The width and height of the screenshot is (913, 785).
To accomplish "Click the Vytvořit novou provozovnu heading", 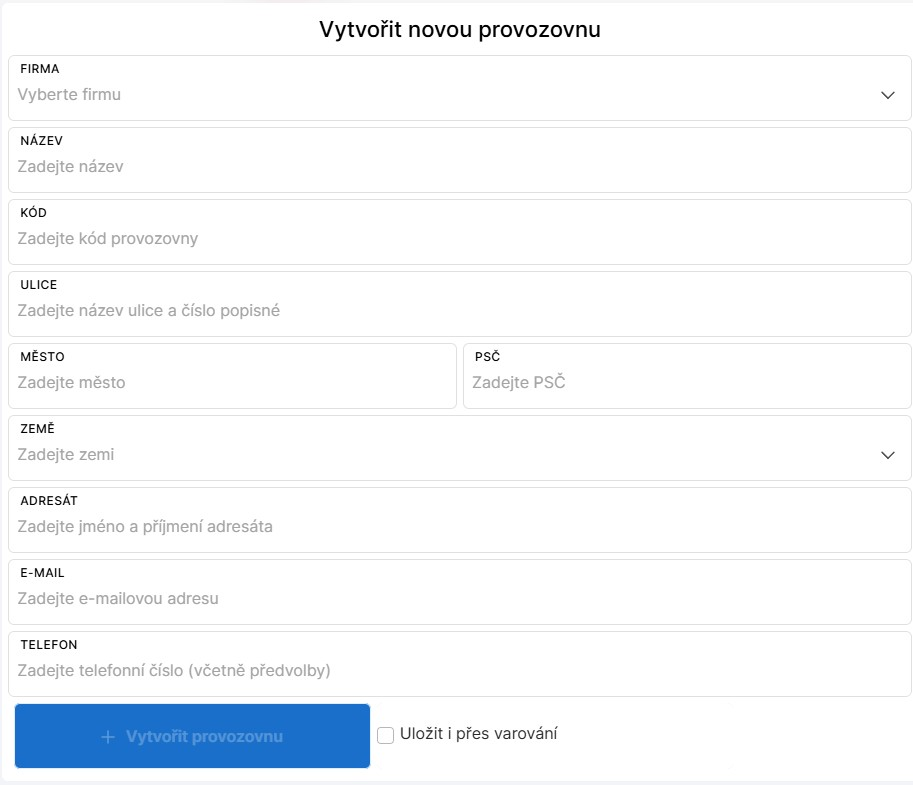I will point(459,29).
